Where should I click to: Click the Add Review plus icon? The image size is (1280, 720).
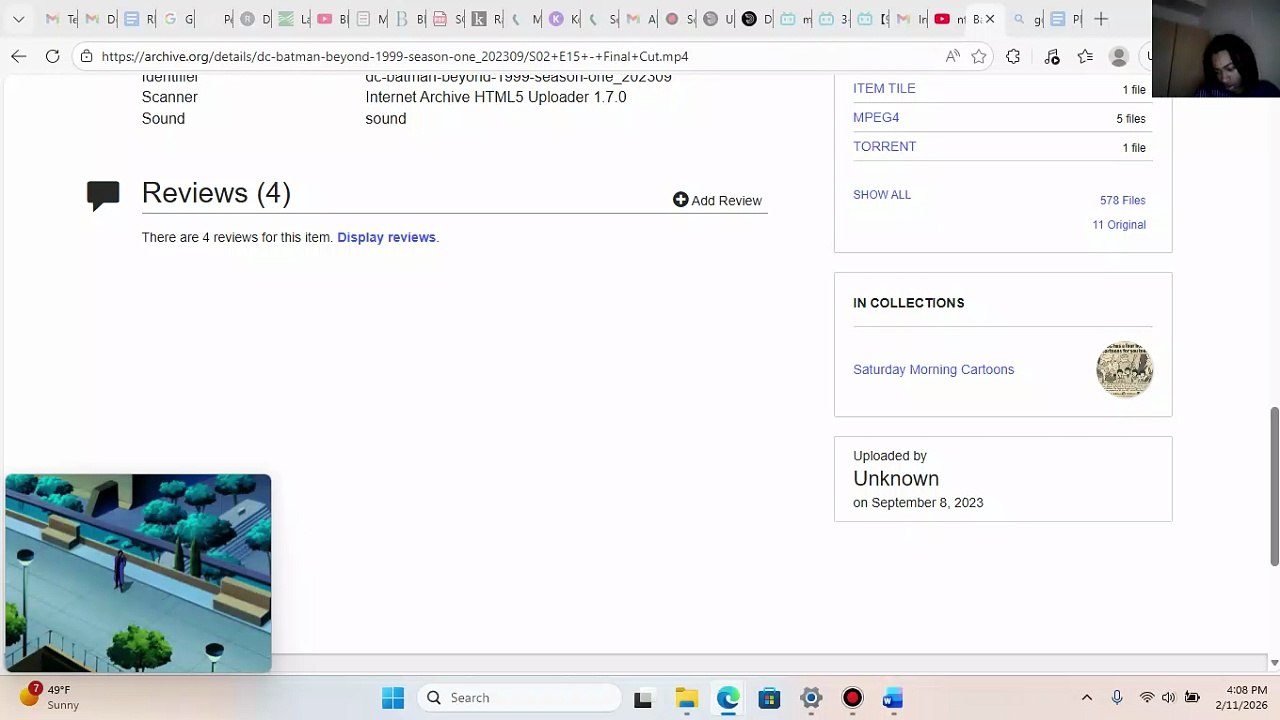pyautogui.click(x=681, y=200)
